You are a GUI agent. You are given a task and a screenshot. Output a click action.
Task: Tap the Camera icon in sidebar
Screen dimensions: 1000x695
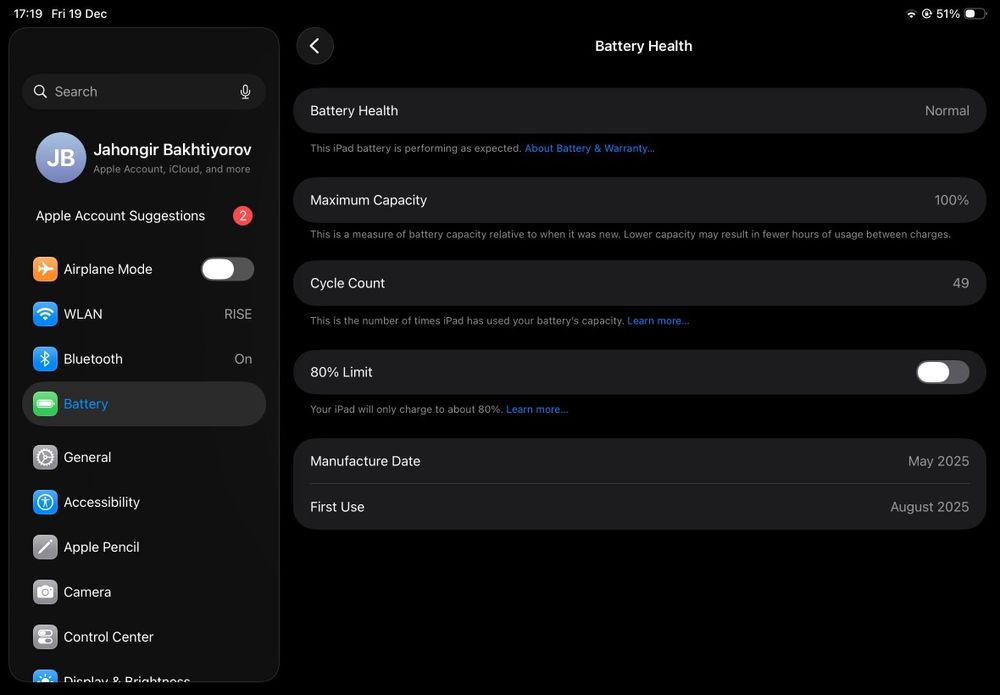pyautogui.click(x=45, y=592)
